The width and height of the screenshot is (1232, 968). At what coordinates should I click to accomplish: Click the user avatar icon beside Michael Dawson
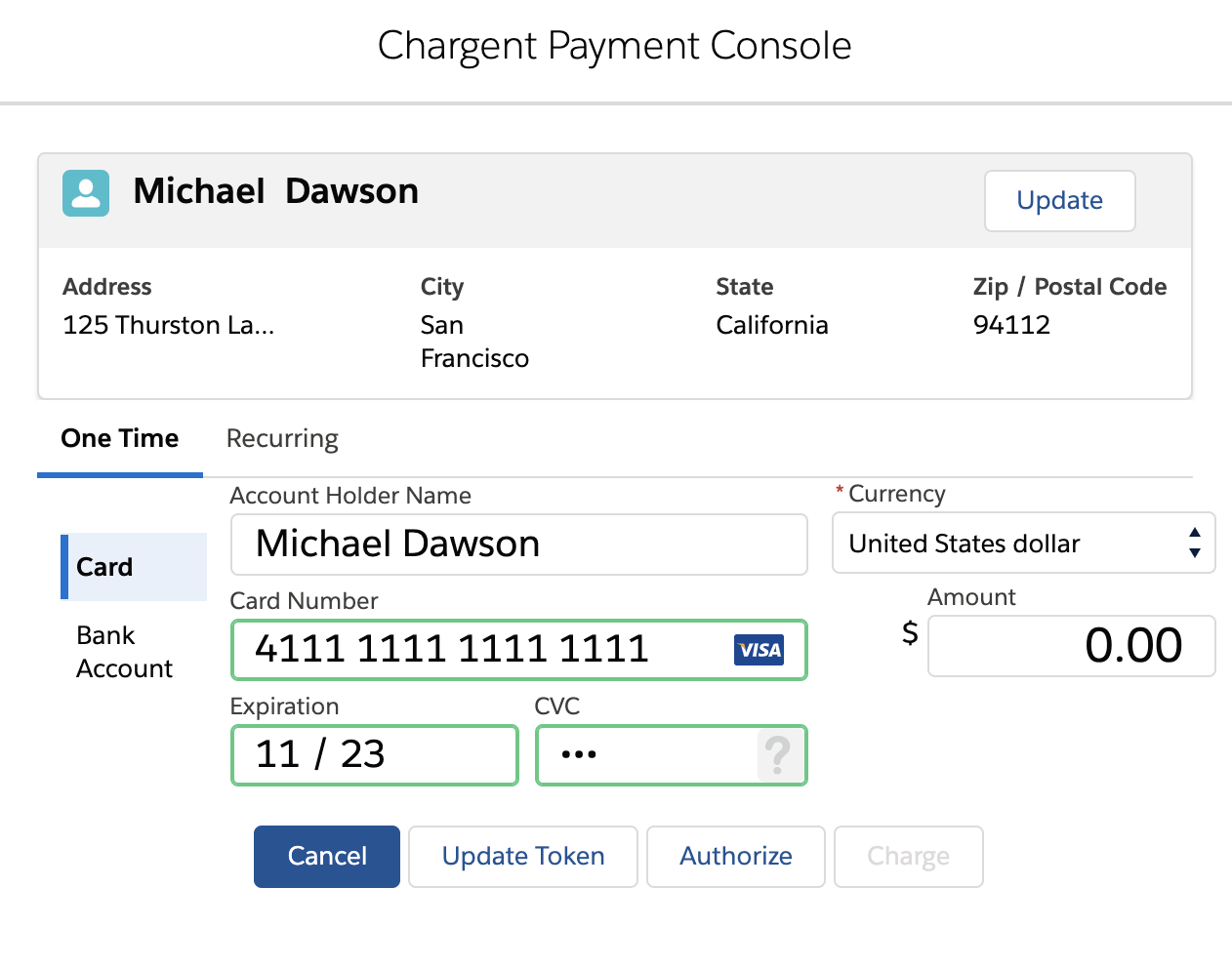[85, 193]
